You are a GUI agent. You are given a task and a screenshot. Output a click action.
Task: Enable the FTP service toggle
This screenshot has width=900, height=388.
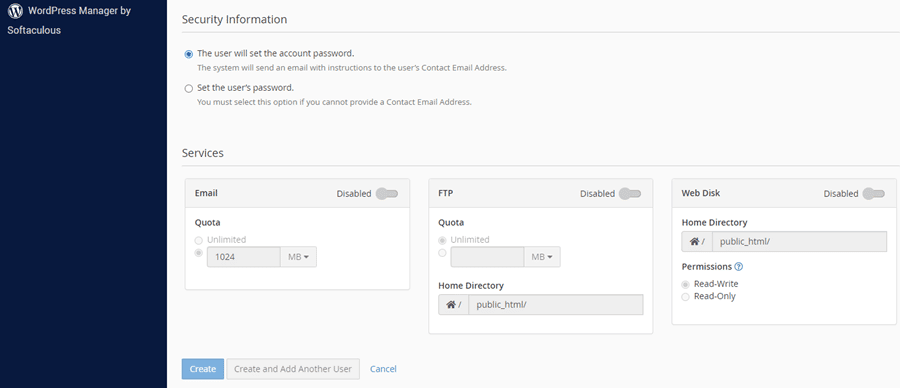(630, 194)
